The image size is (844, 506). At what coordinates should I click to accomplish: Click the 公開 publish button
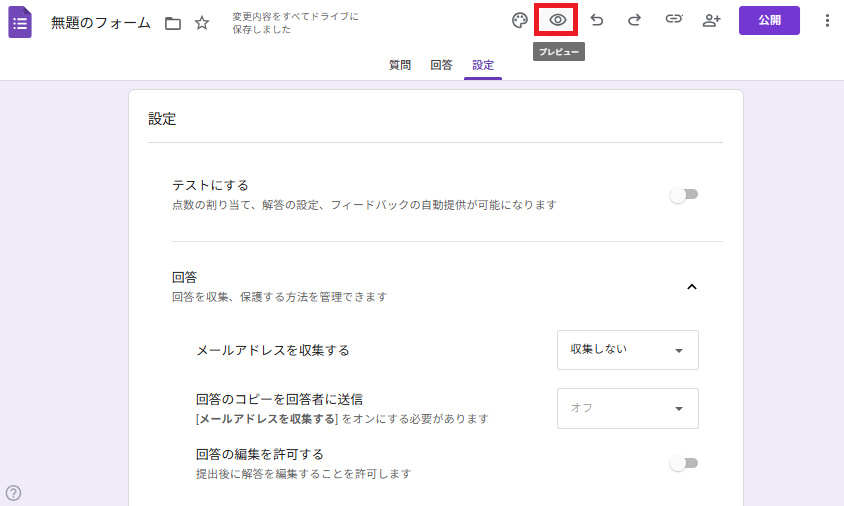[x=769, y=20]
